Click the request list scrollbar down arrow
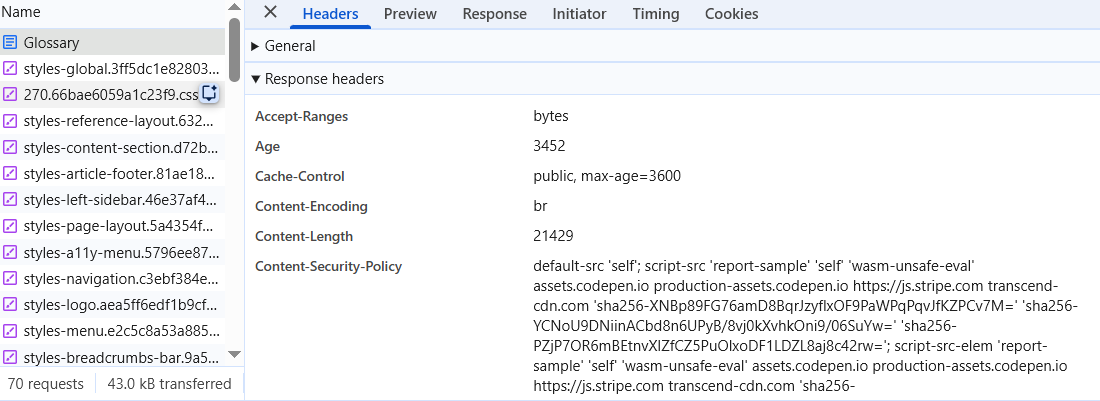Image resolution: width=1100 pixels, height=401 pixels. 234,355
